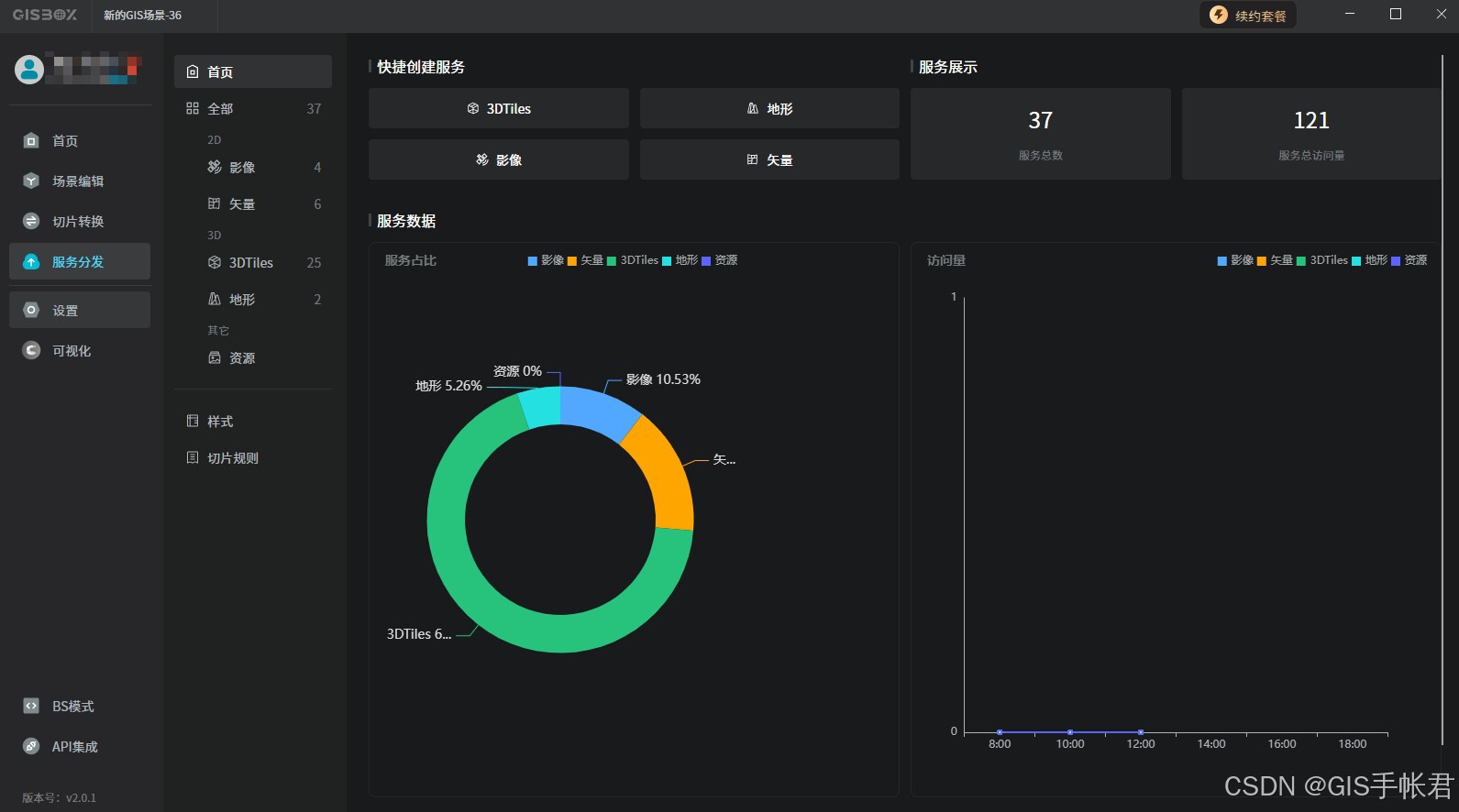Create a 3DTiles service quickly

(x=499, y=108)
